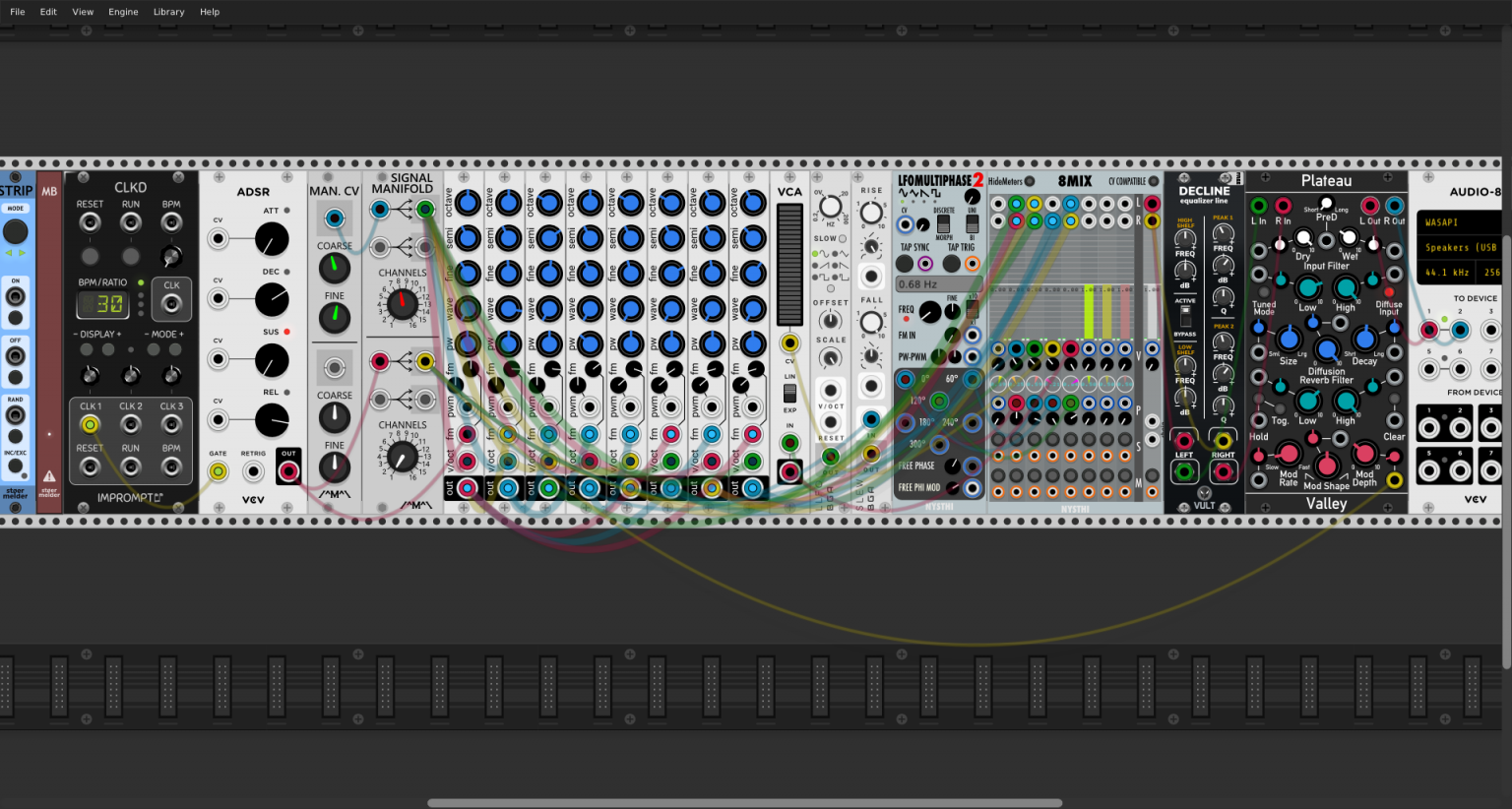This screenshot has width=1512, height=809.
Task: Open the 256 block size selector on Audio-8
Action: 1490,273
